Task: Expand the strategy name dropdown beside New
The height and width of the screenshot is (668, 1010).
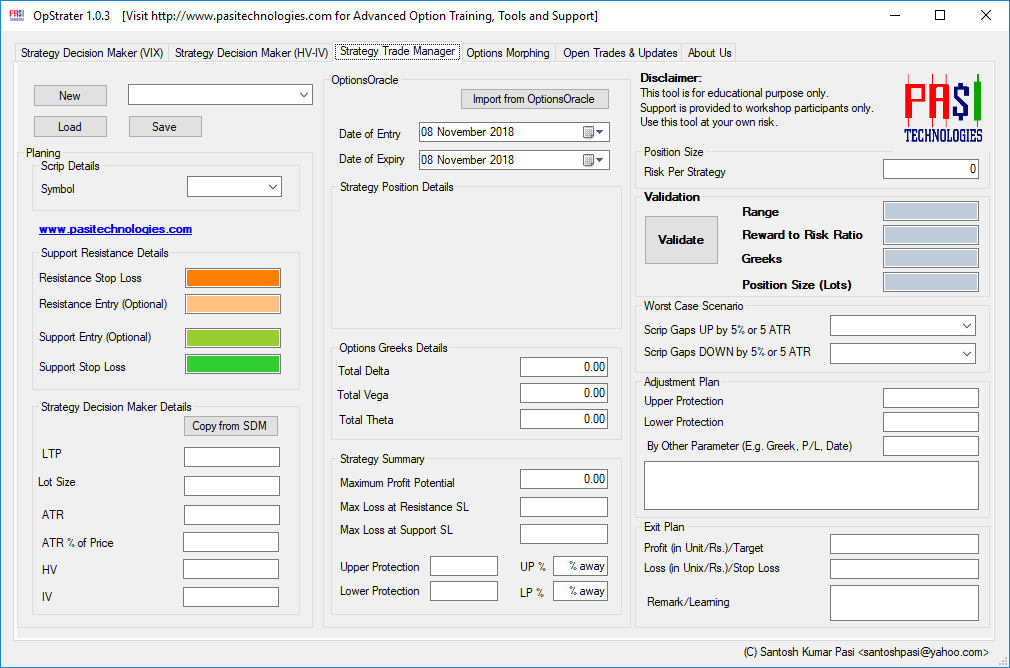Action: (304, 95)
